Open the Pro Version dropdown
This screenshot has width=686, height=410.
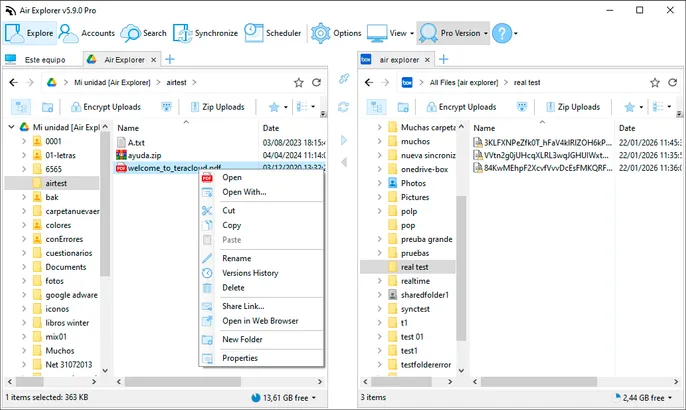coord(453,33)
